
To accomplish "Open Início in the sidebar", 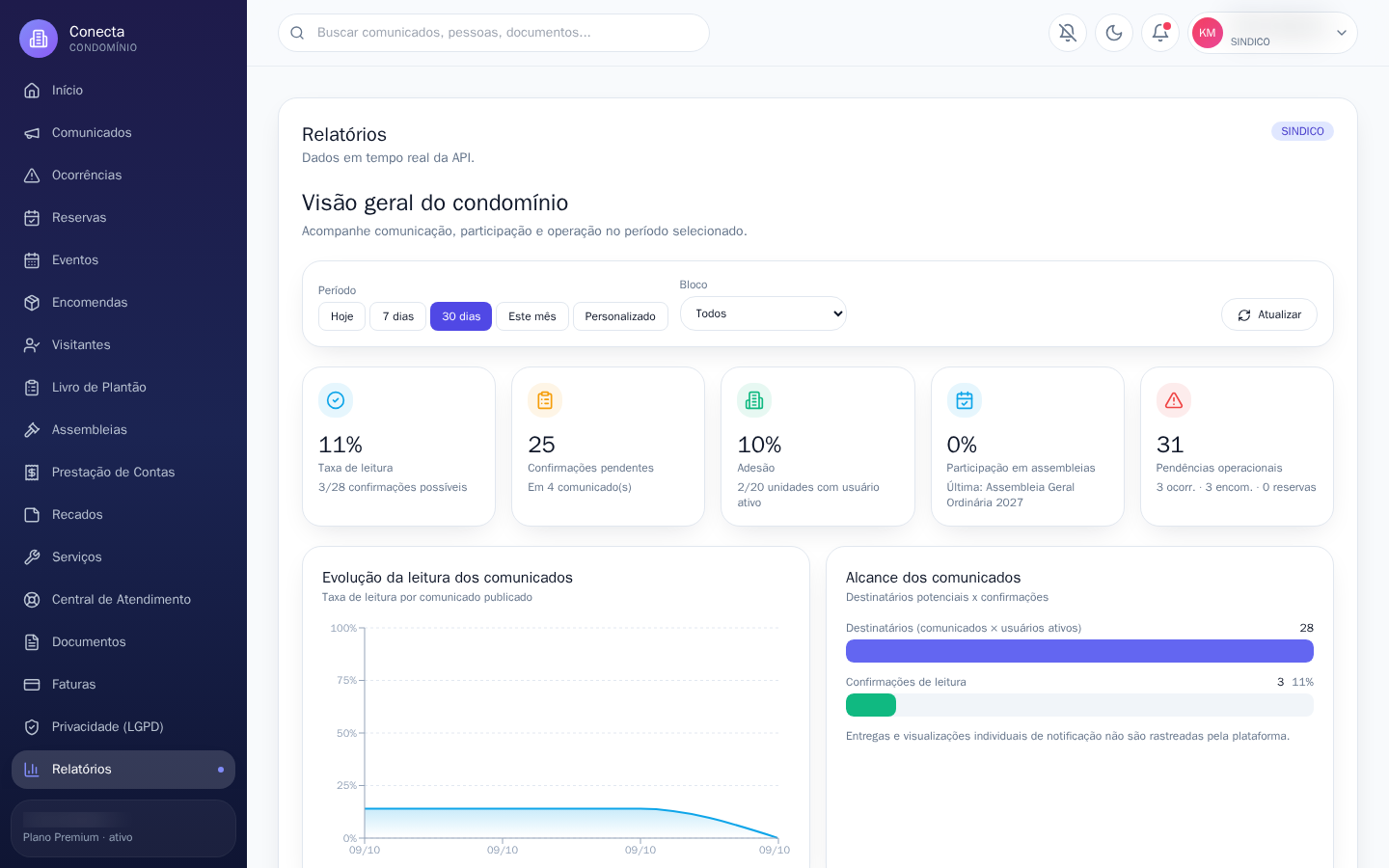I will 123,91.
